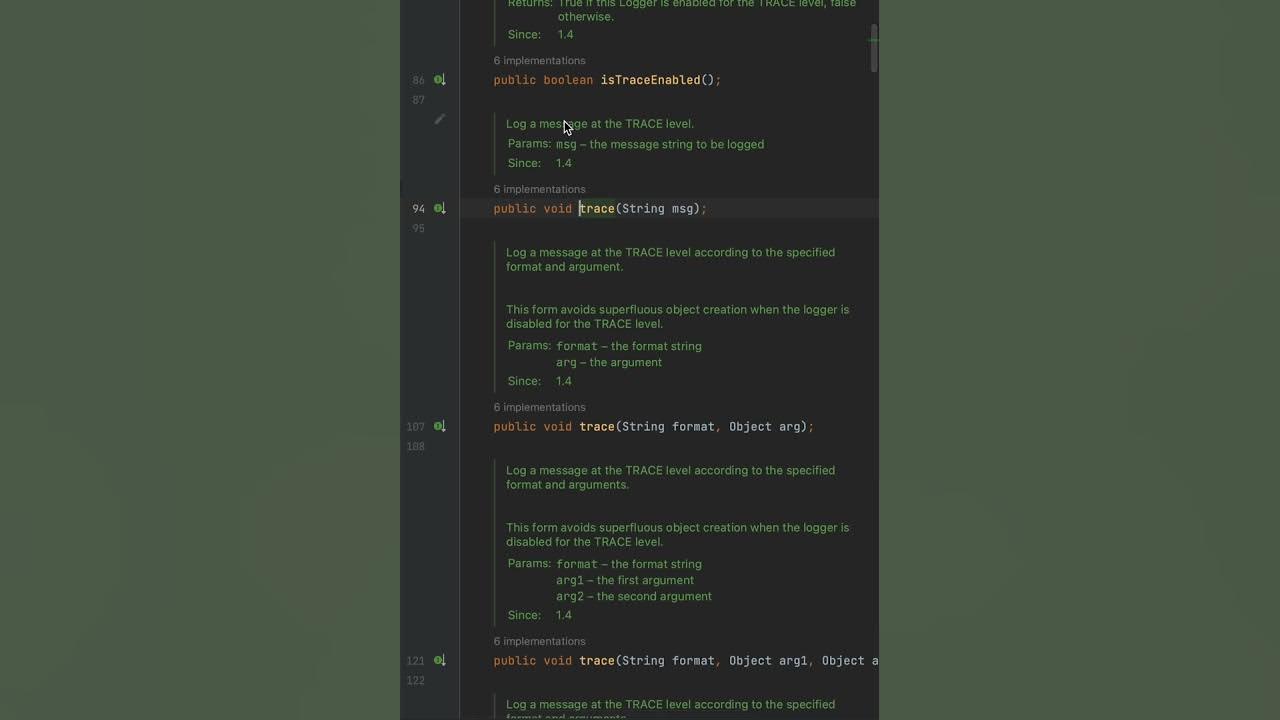Open '6 implementations' hint above trace(String msg)
The width and height of the screenshot is (1280, 720).
[539, 189]
